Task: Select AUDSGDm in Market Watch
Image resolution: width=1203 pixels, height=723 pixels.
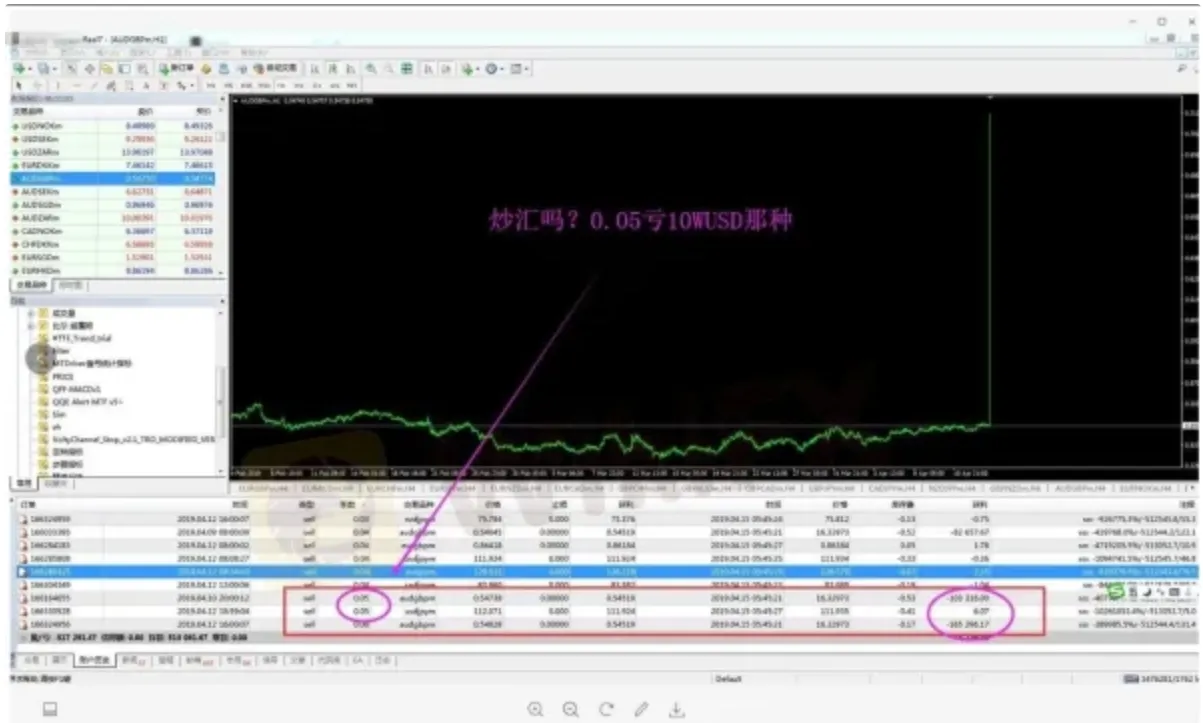Action: [112, 204]
